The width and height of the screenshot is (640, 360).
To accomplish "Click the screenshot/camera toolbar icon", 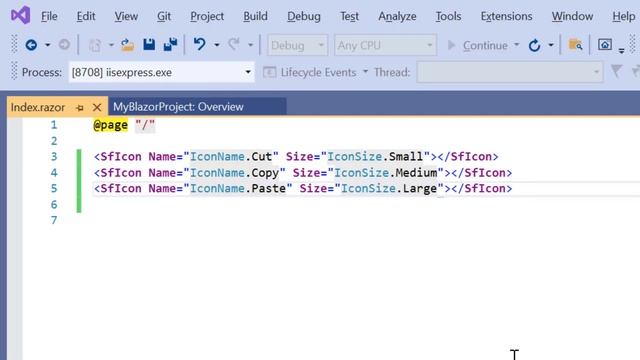I will tap(605, 44).
